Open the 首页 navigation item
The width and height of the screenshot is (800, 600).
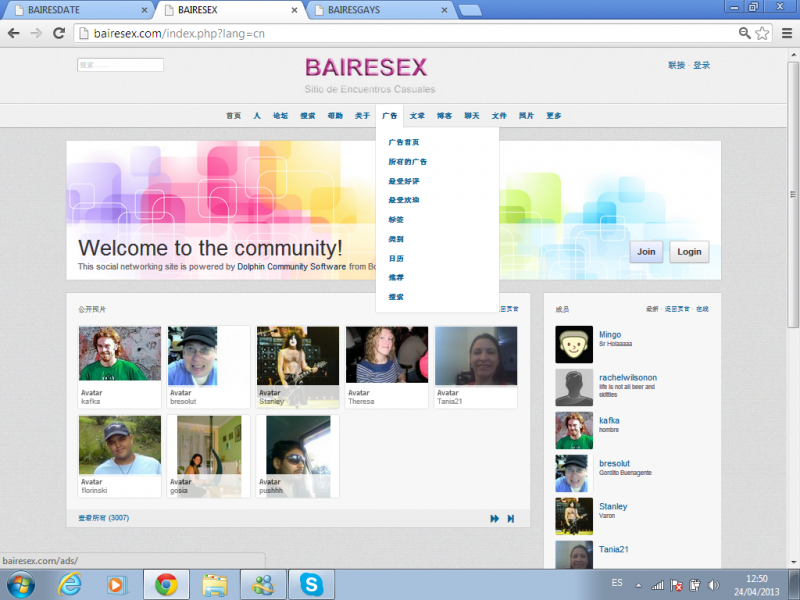[x=233, y=116]
